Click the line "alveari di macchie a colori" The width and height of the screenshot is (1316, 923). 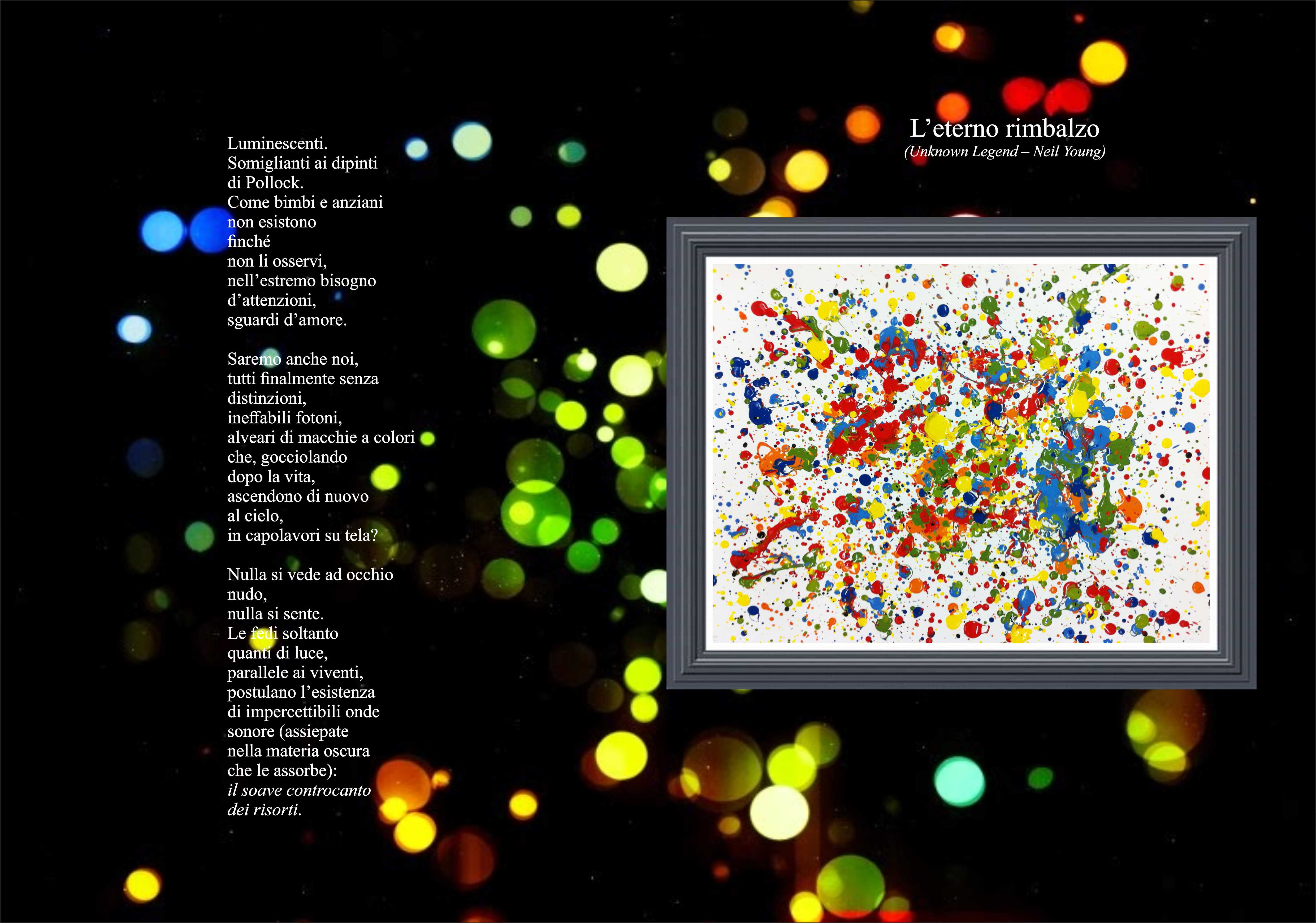pos(321,437)
